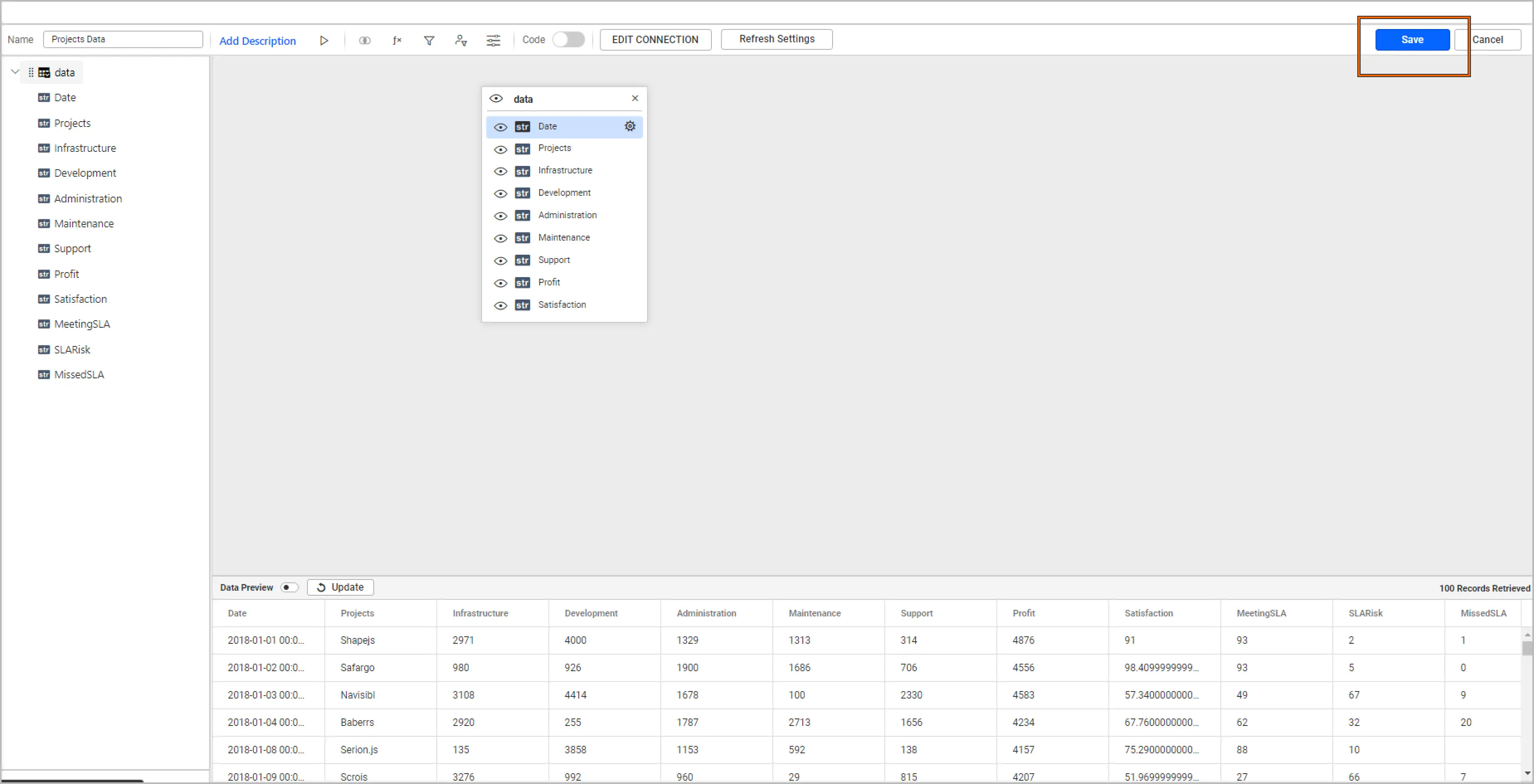Viewport: 1534px width, 784px height.
Task: Collapse the data tree node chevron
Action: pos(15,72)
